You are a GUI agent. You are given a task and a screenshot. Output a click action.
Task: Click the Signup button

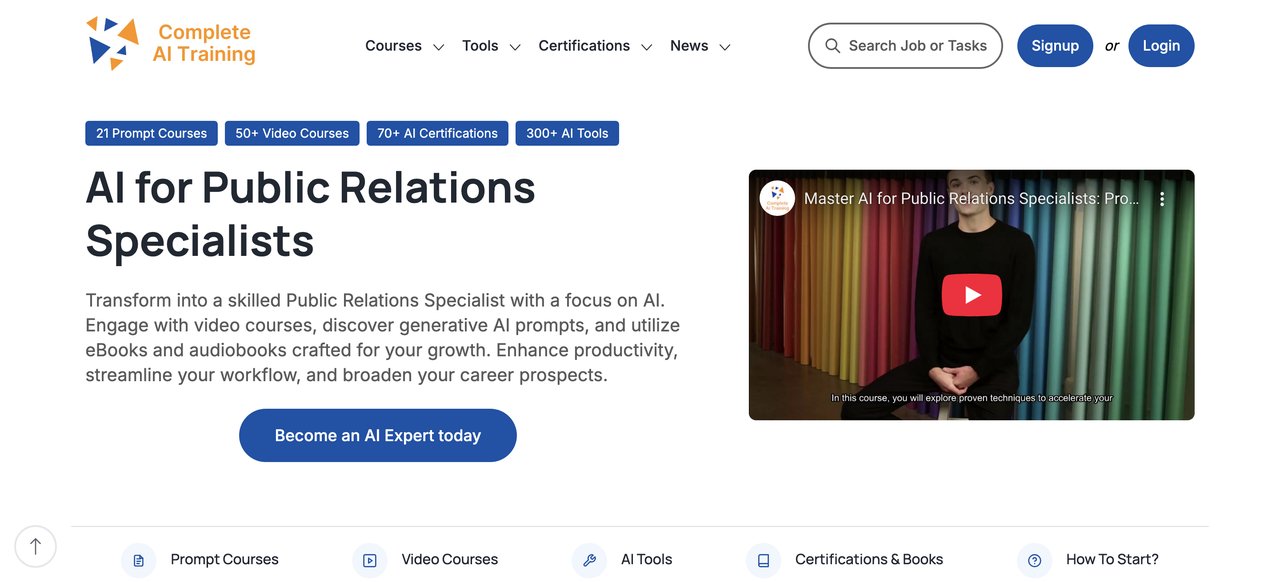point(1055,46)
